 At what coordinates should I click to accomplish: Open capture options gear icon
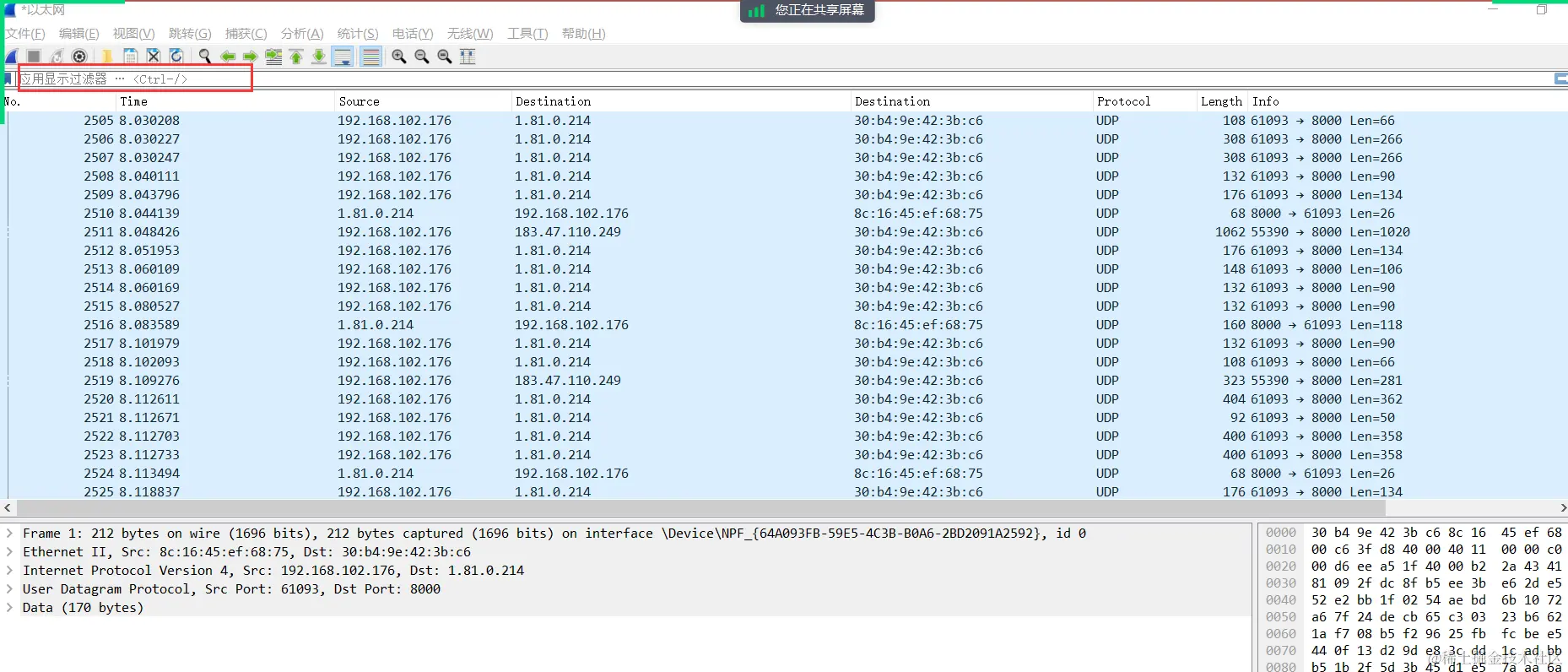coord(79,57)
